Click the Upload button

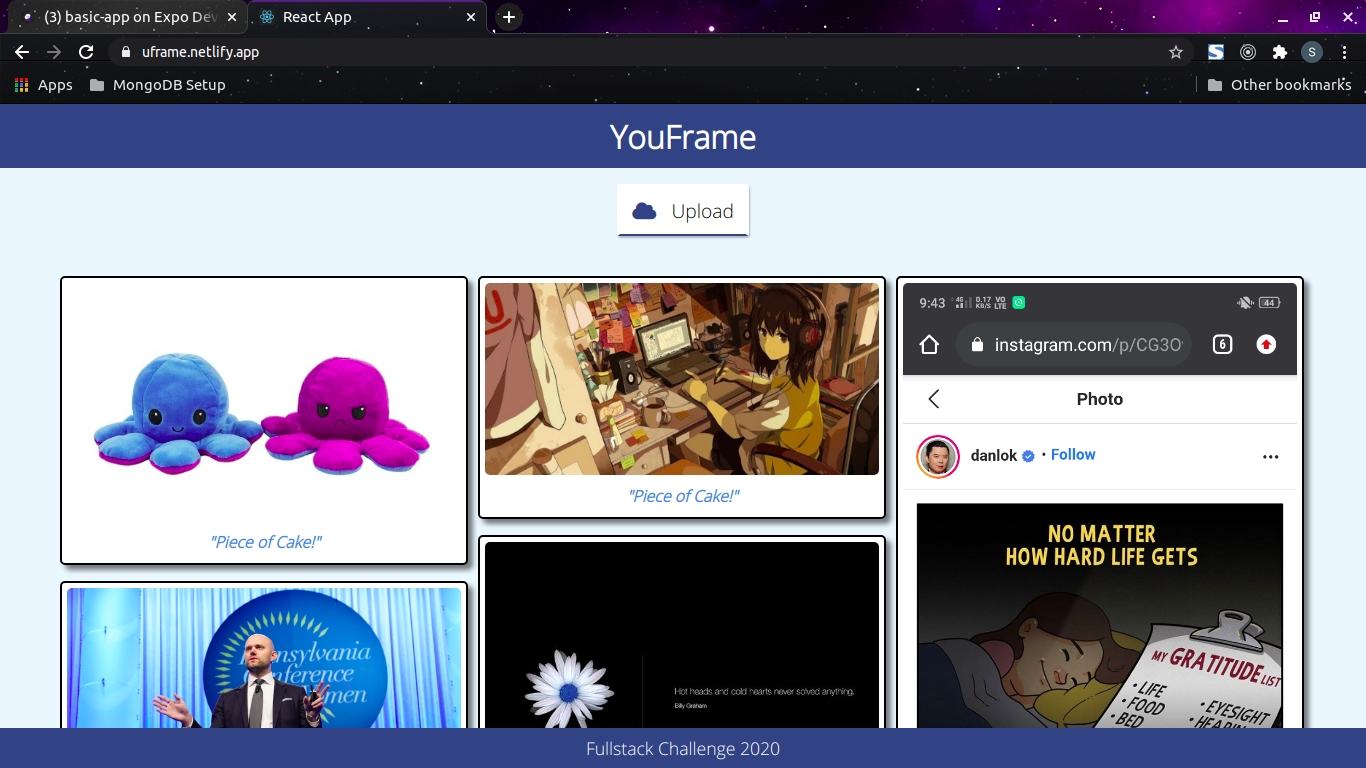pos(683,211)
